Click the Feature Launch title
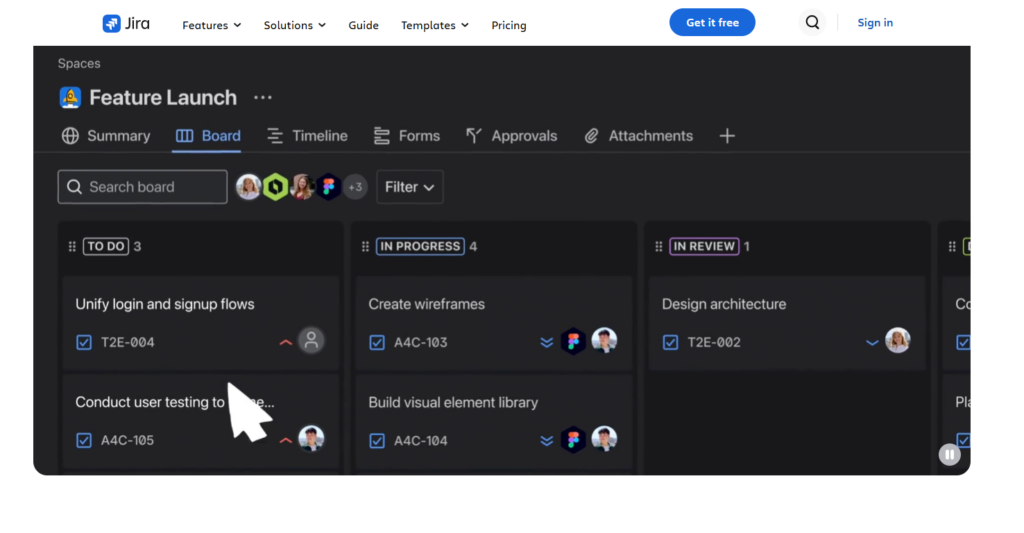1024x533 pixels. tap(163, 97)
